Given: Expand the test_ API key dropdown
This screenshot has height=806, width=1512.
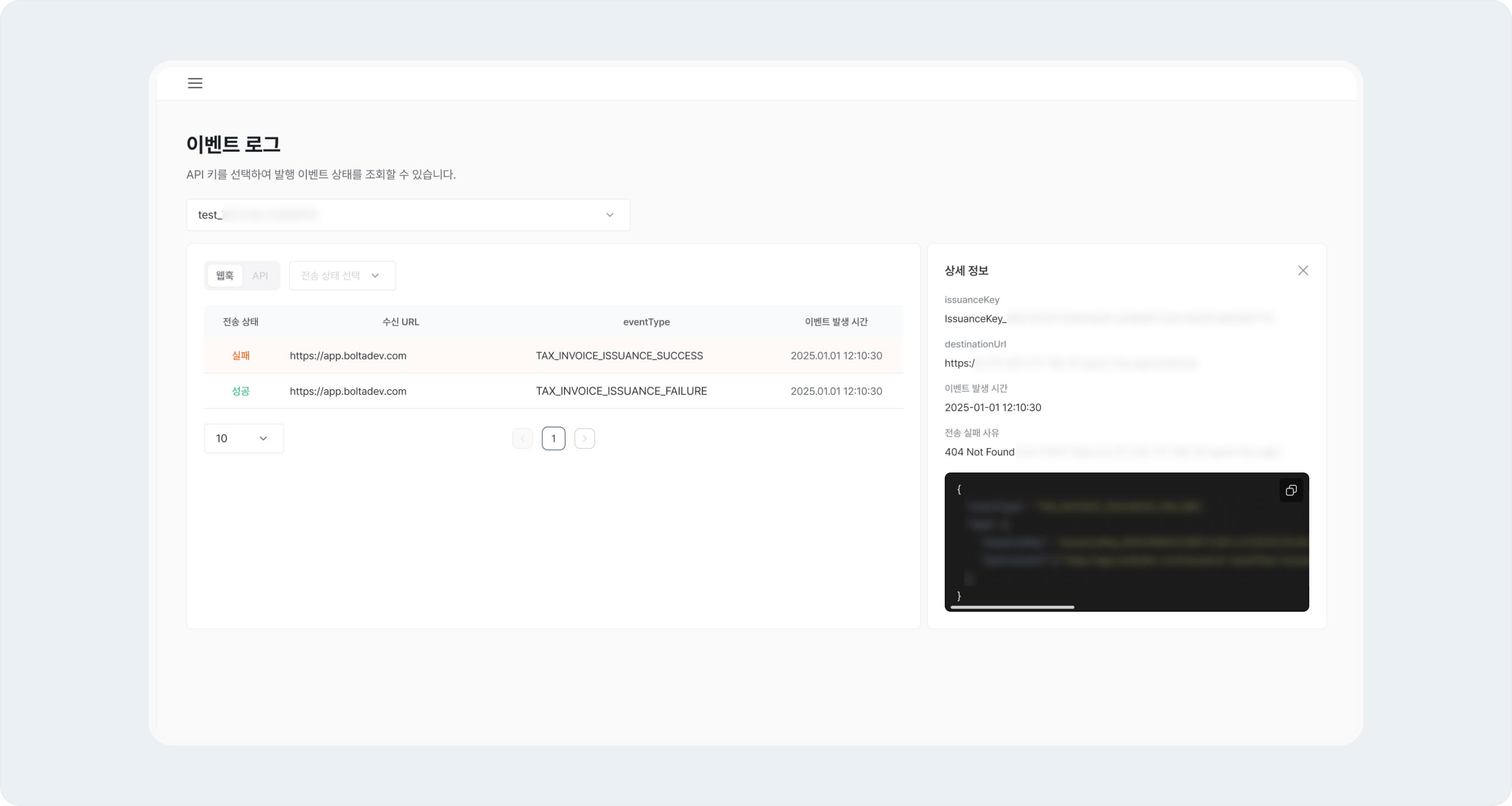Looking at the screenshot, I should (x=409, y=215).
